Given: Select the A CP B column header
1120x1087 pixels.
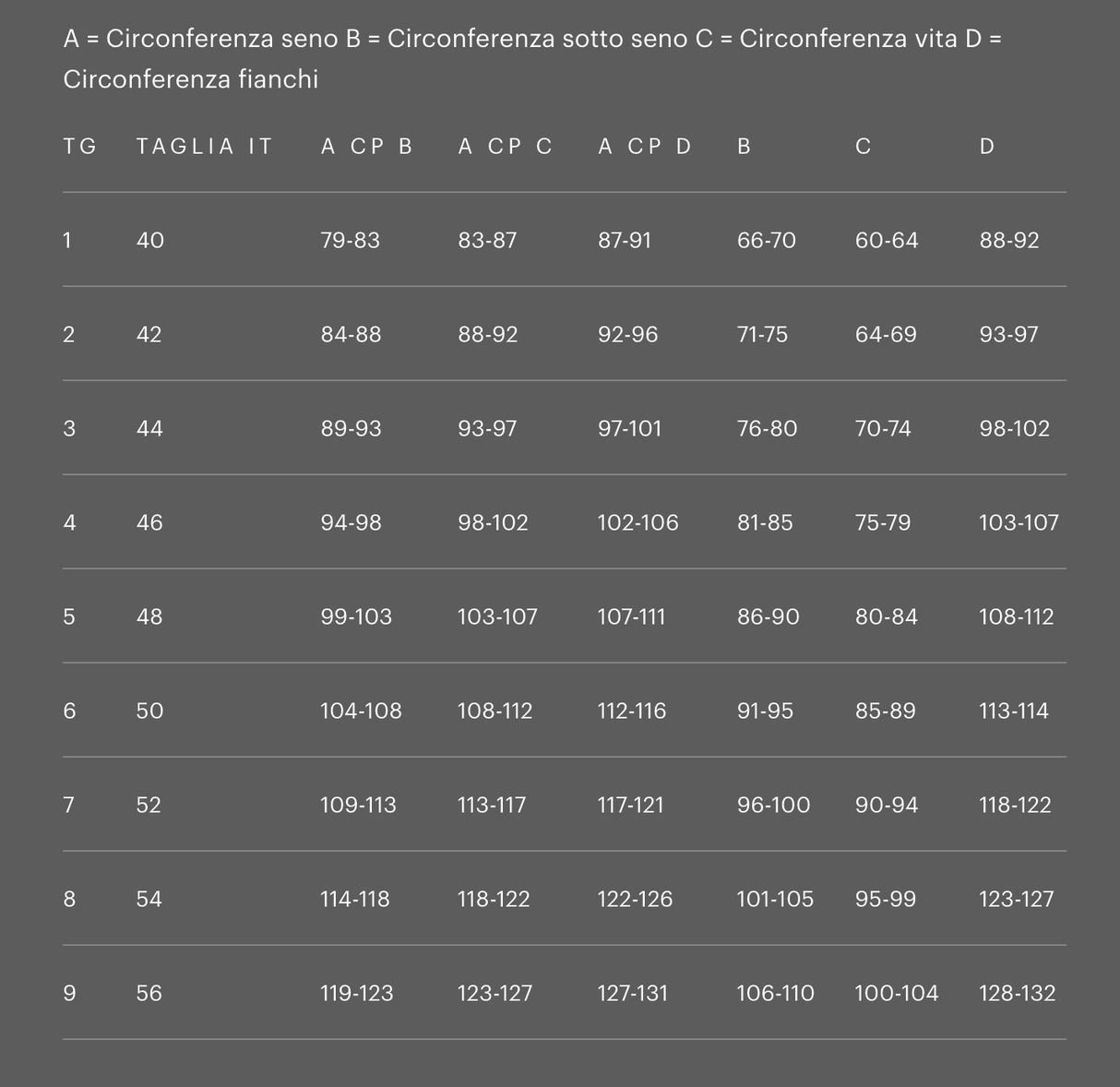Looking at the screenshot, I should pos(366,147).
